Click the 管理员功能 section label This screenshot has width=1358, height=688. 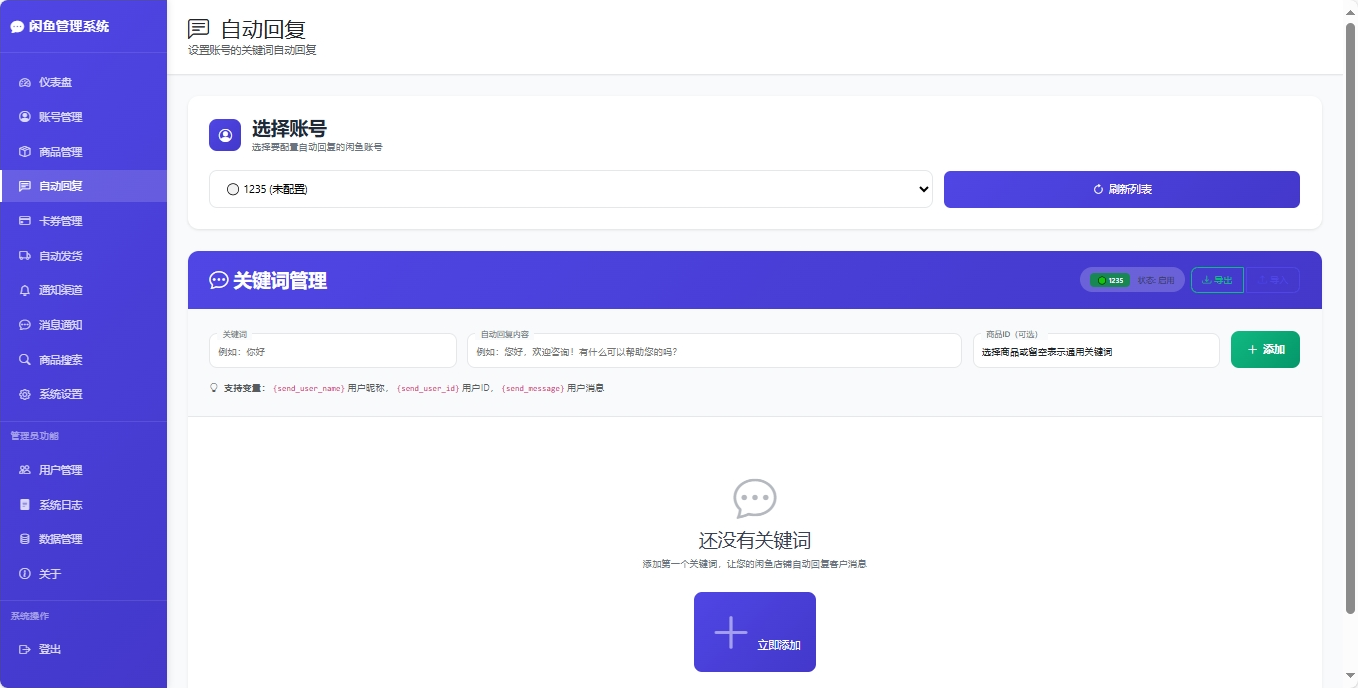(35, 436)
